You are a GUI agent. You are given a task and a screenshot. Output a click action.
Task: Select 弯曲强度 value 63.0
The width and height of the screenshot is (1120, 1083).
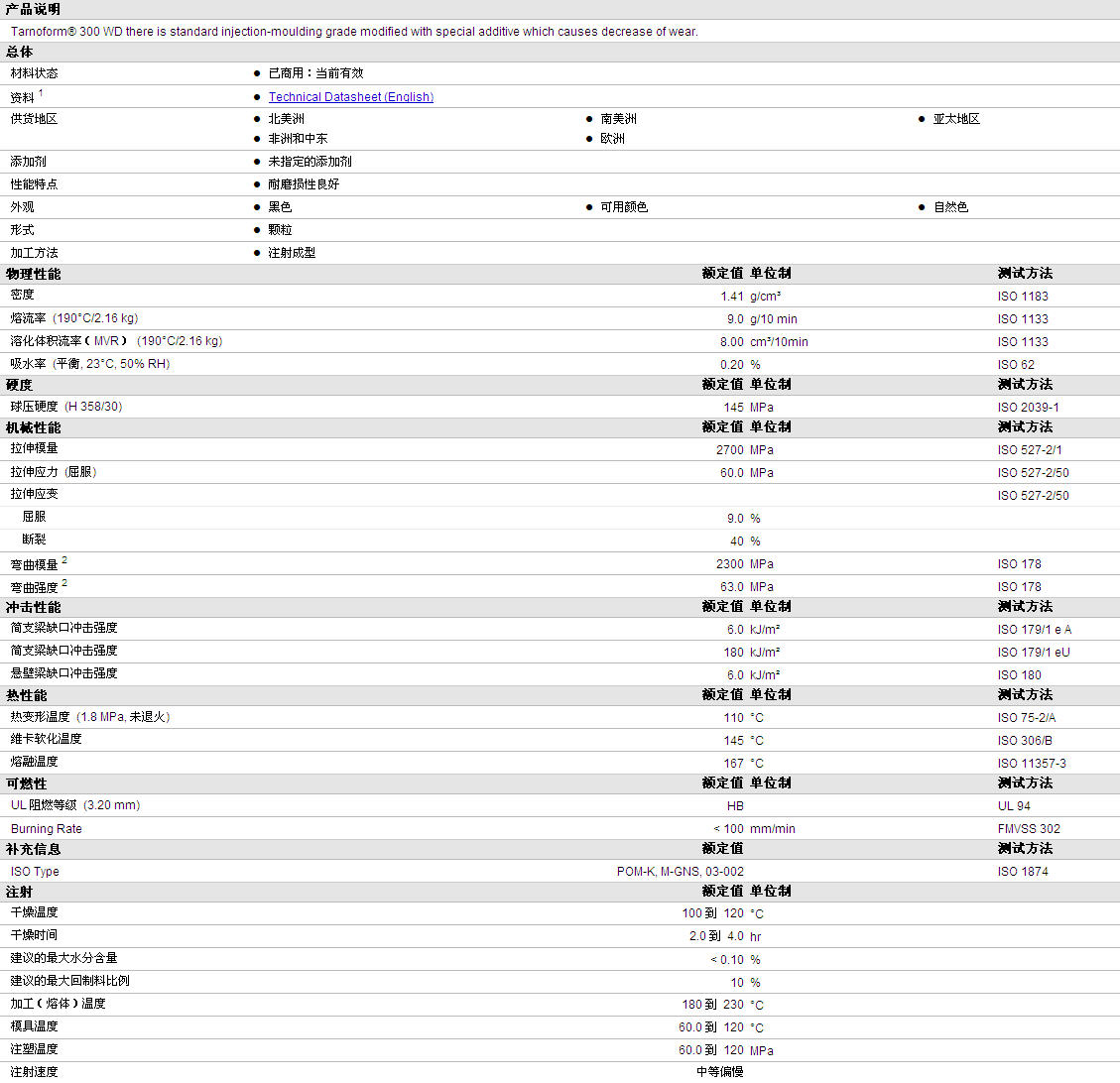point(732,587)
